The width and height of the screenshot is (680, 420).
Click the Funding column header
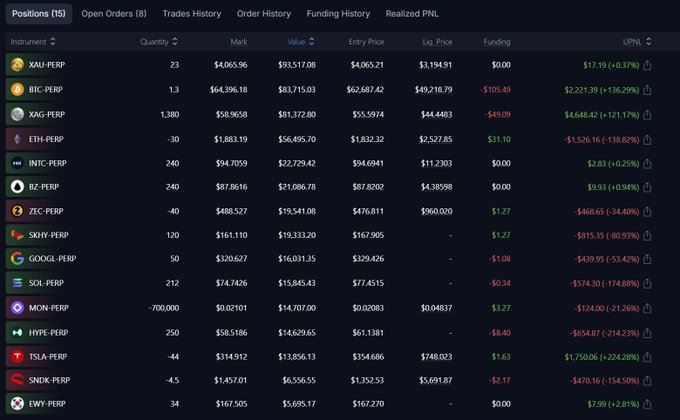497,42
